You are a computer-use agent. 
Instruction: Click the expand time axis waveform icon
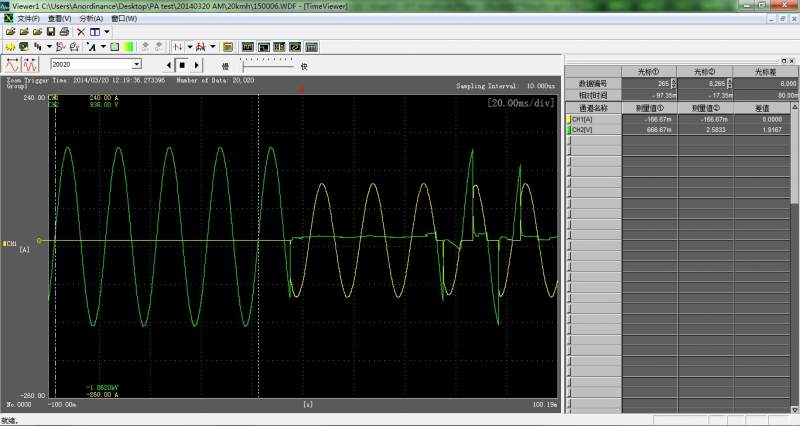[x=12, y=65]
